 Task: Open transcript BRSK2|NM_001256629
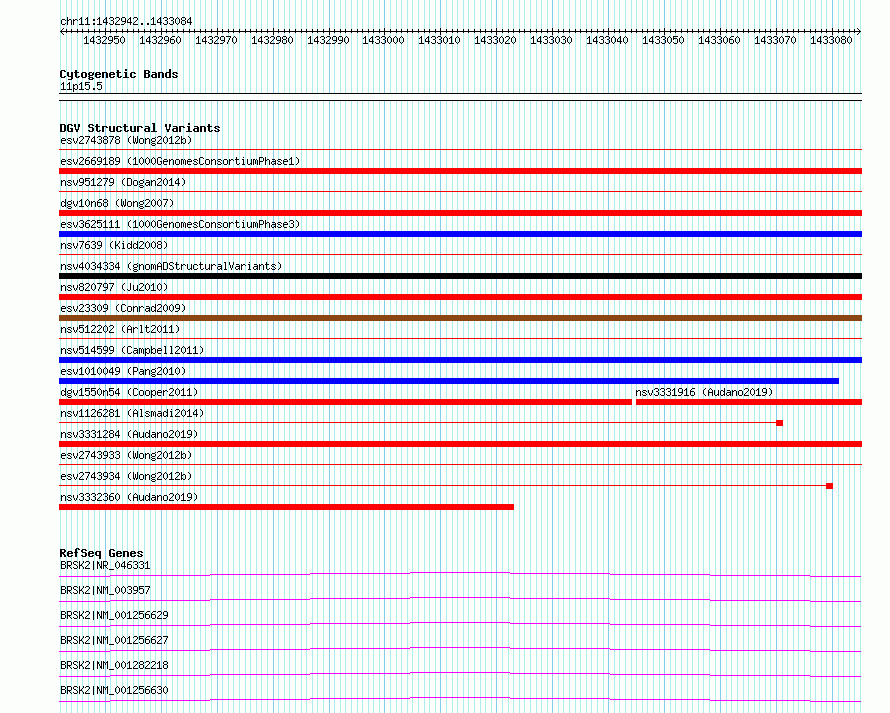pyautogui.click(x=114, y=615)
